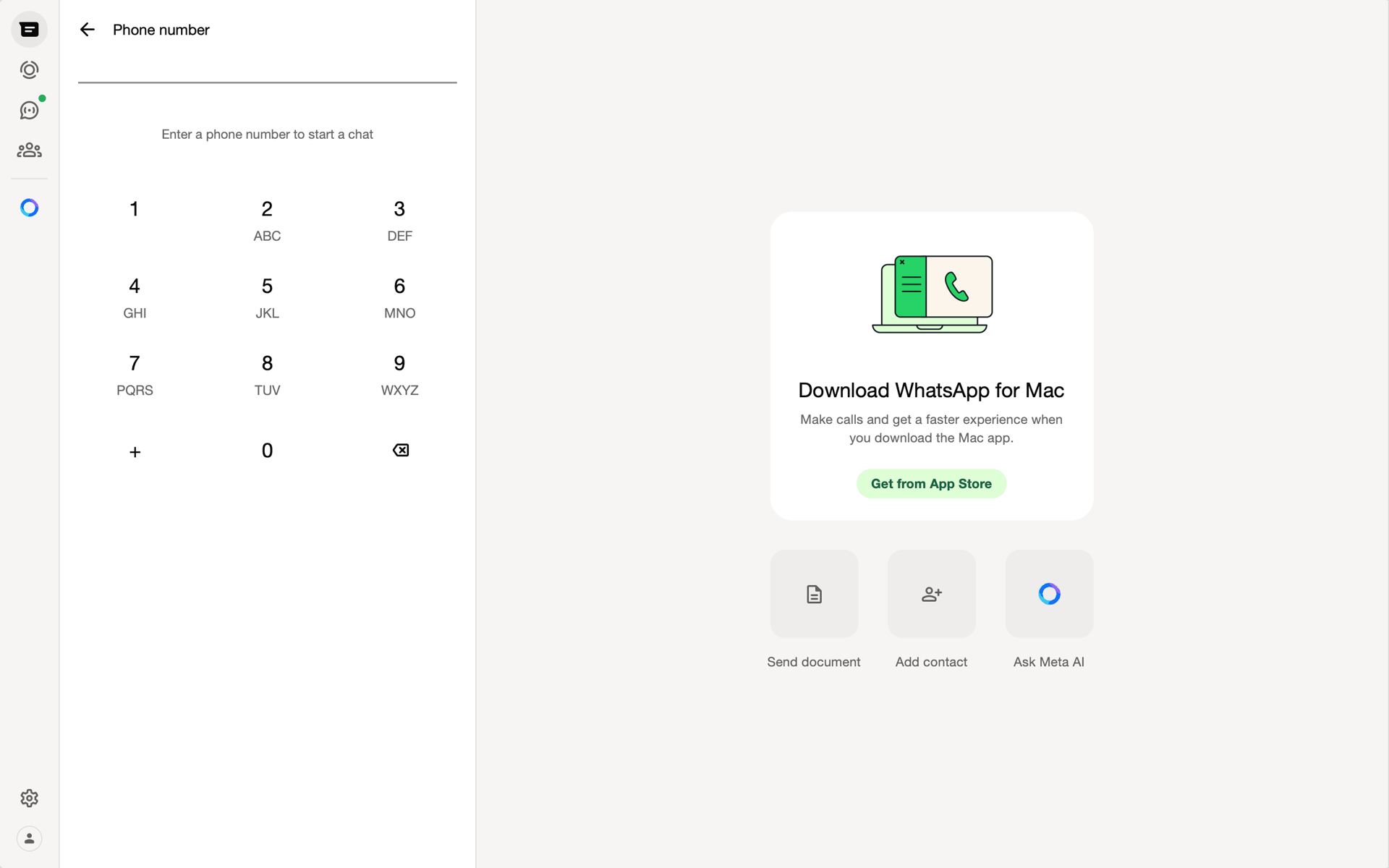Tap the plus key on dial pad

(x=135, y=452)
